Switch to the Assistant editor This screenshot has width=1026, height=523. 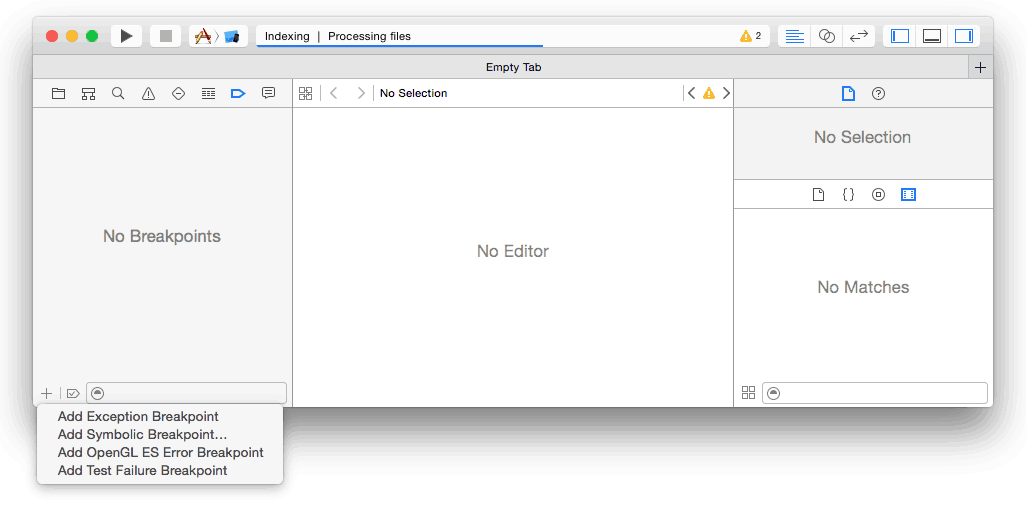point(827,36)
